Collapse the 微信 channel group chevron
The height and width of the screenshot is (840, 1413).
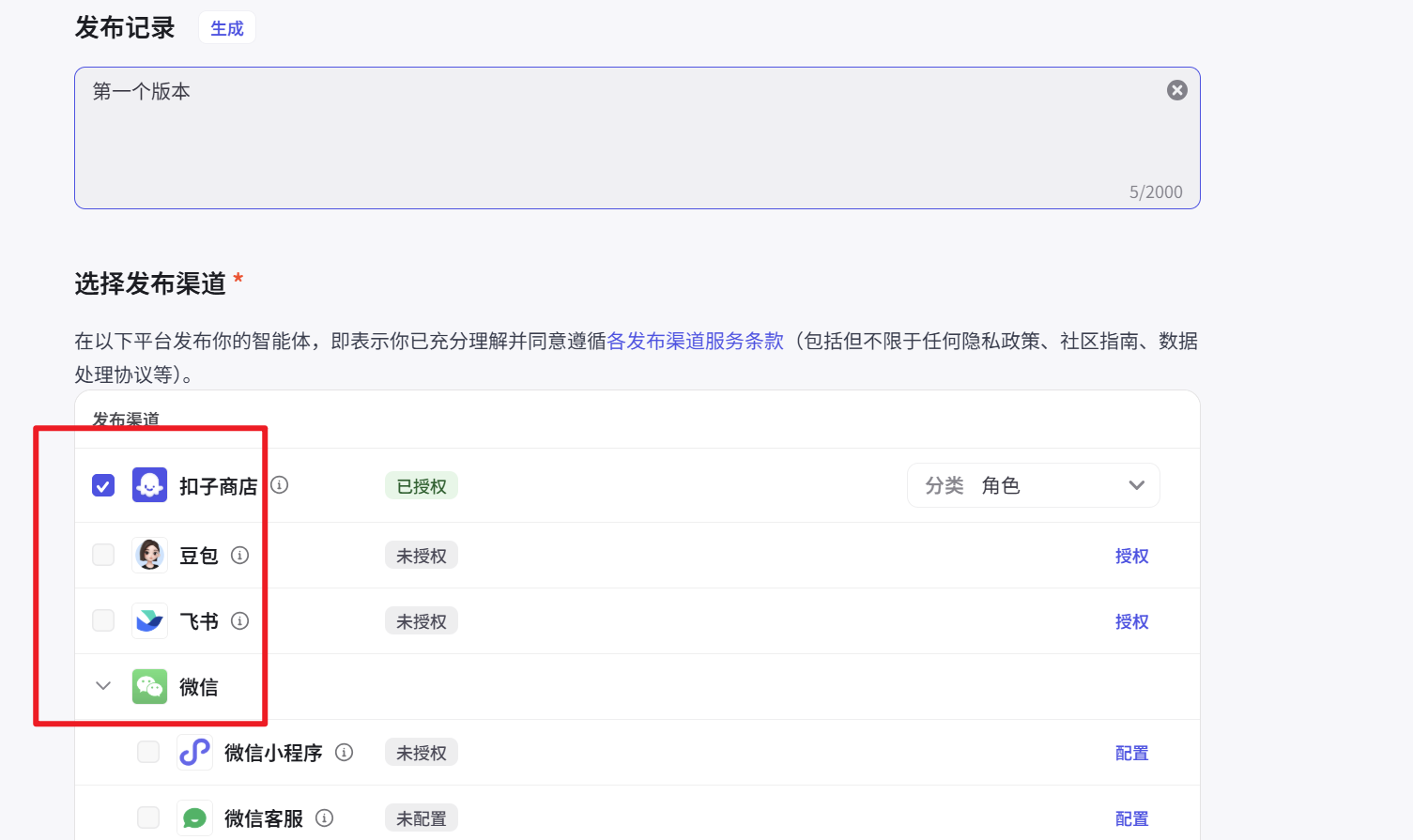103,686
